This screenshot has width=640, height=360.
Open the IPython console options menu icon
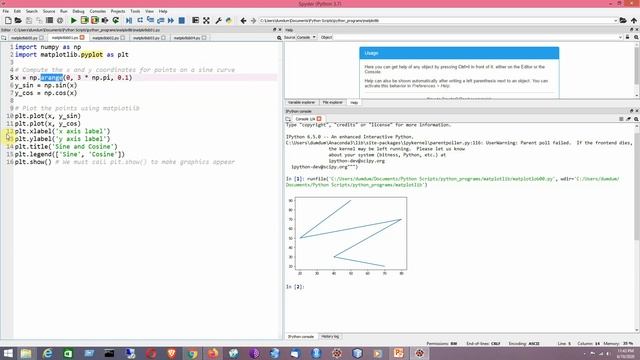[621, 119]
